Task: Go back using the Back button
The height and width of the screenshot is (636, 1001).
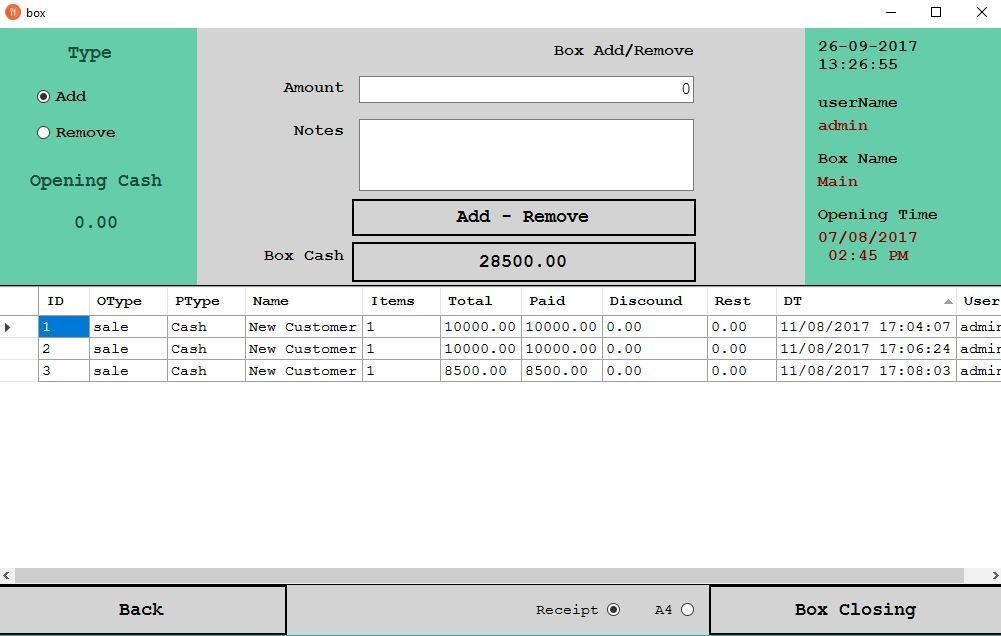Action: pos(142,610)
